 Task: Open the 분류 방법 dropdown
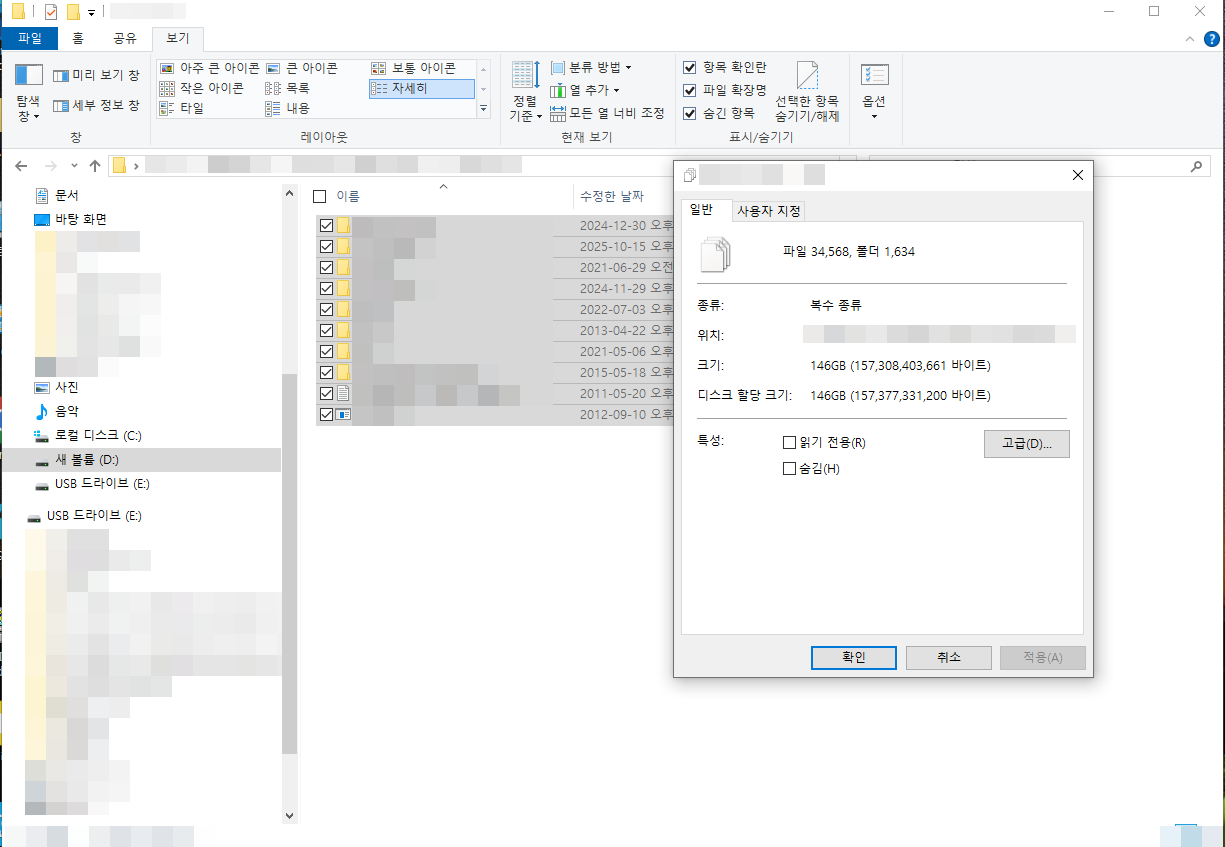[591, 68]
